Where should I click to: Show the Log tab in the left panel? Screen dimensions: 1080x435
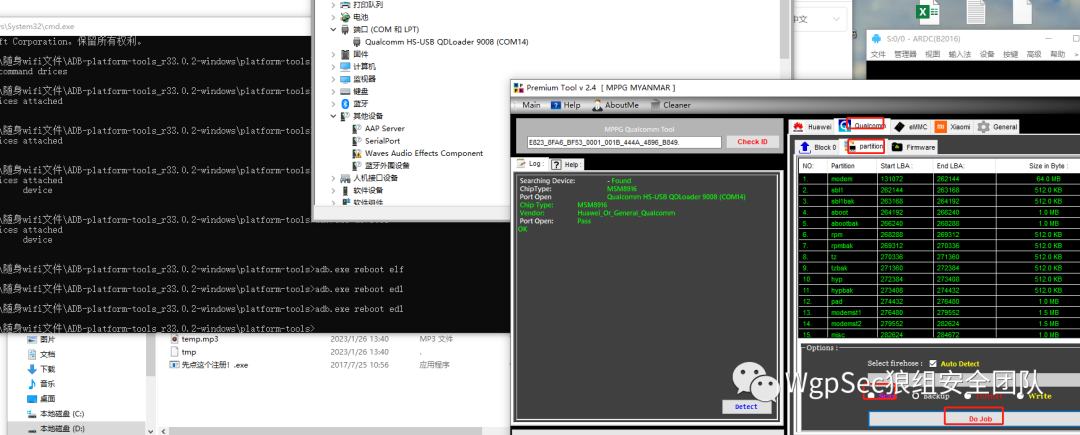pyautogui.click(x=530, y=164)
